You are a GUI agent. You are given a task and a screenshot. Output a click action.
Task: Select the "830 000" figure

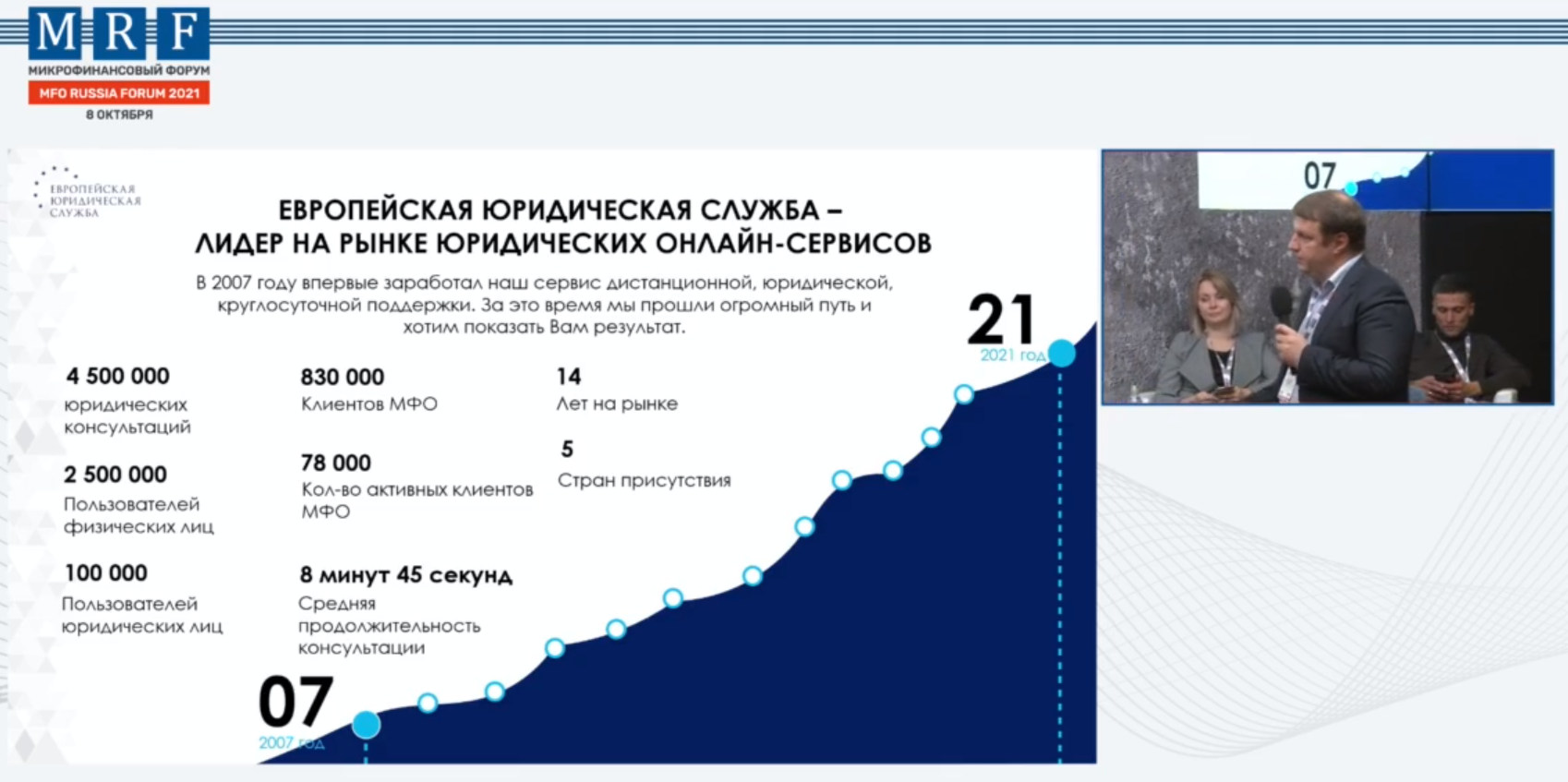click(343, 377)
